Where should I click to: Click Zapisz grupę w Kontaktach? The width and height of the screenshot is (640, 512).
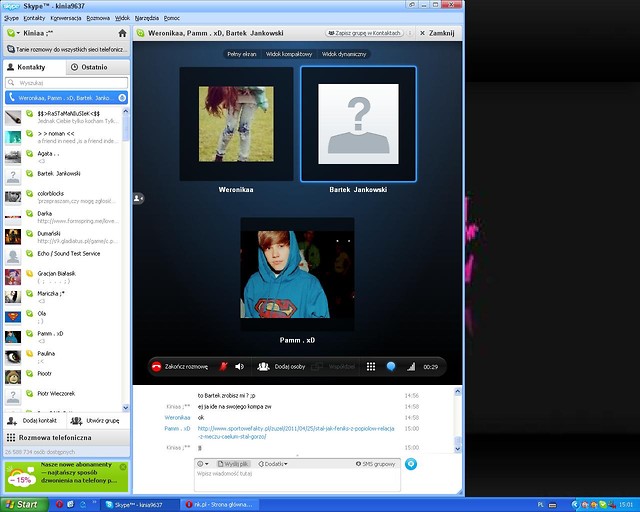tap(364, 33)
